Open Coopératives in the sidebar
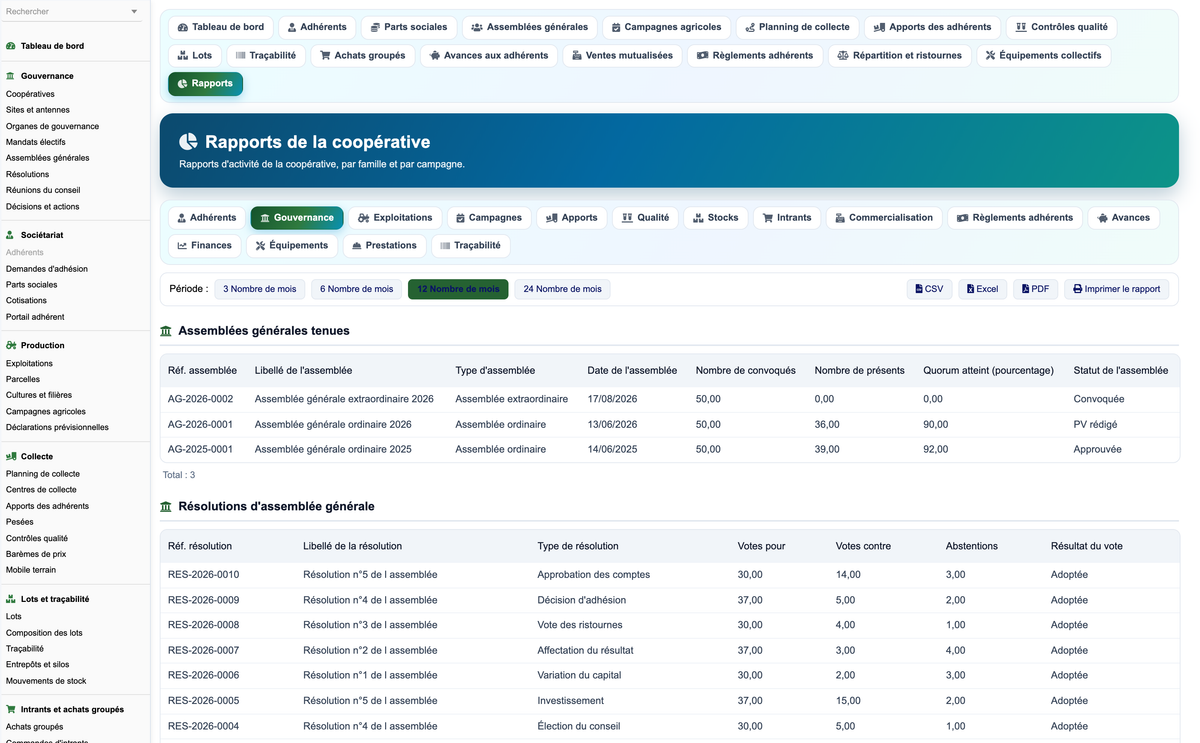This screenshot has height=743, width=1200. [x=30, y=94]
